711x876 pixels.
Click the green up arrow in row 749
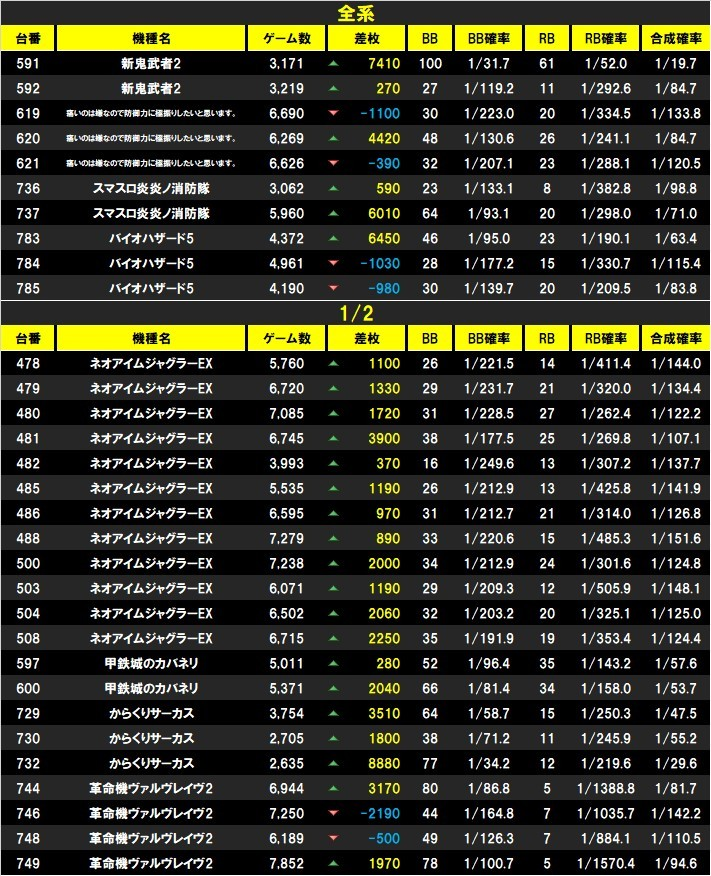click(333, 863)
